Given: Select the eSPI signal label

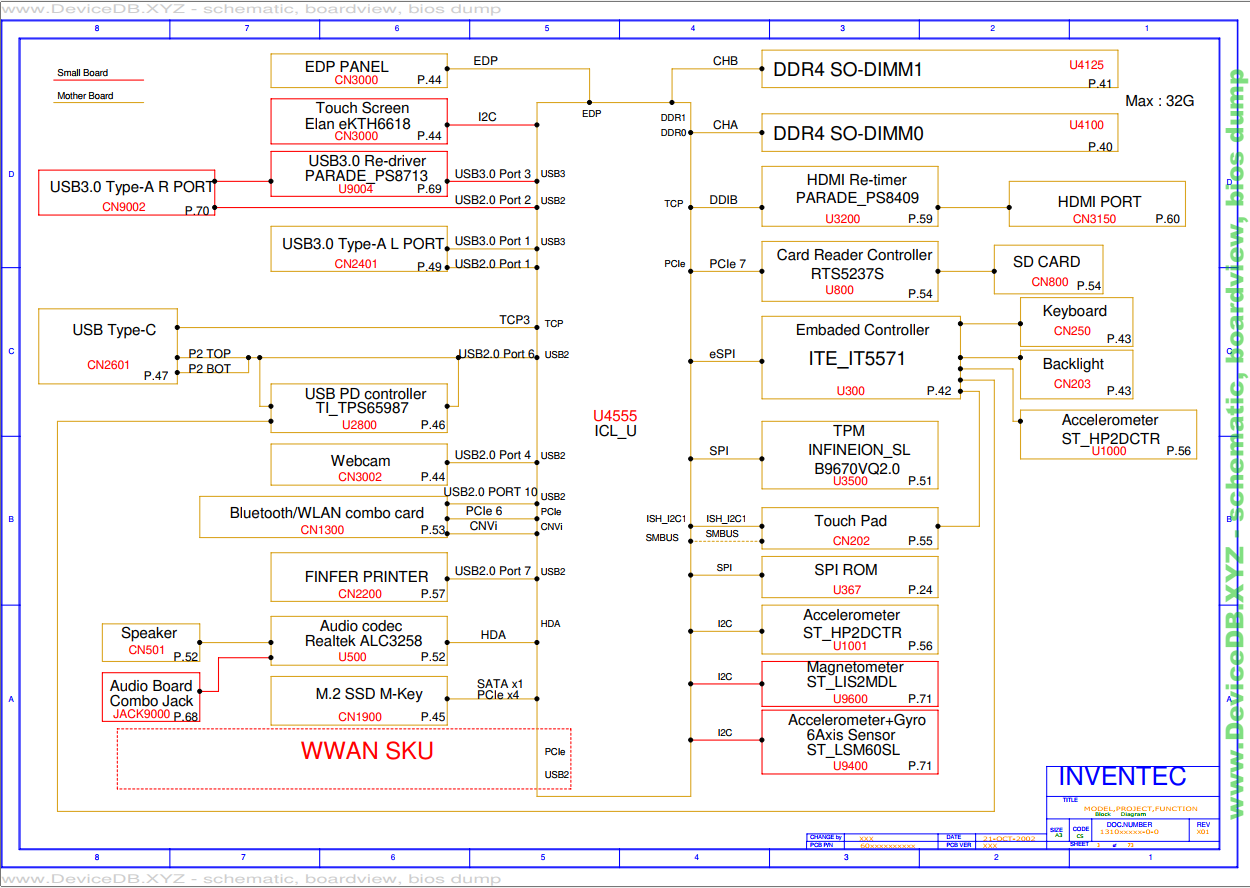Looking at the screenshot, I should point(723,354).
